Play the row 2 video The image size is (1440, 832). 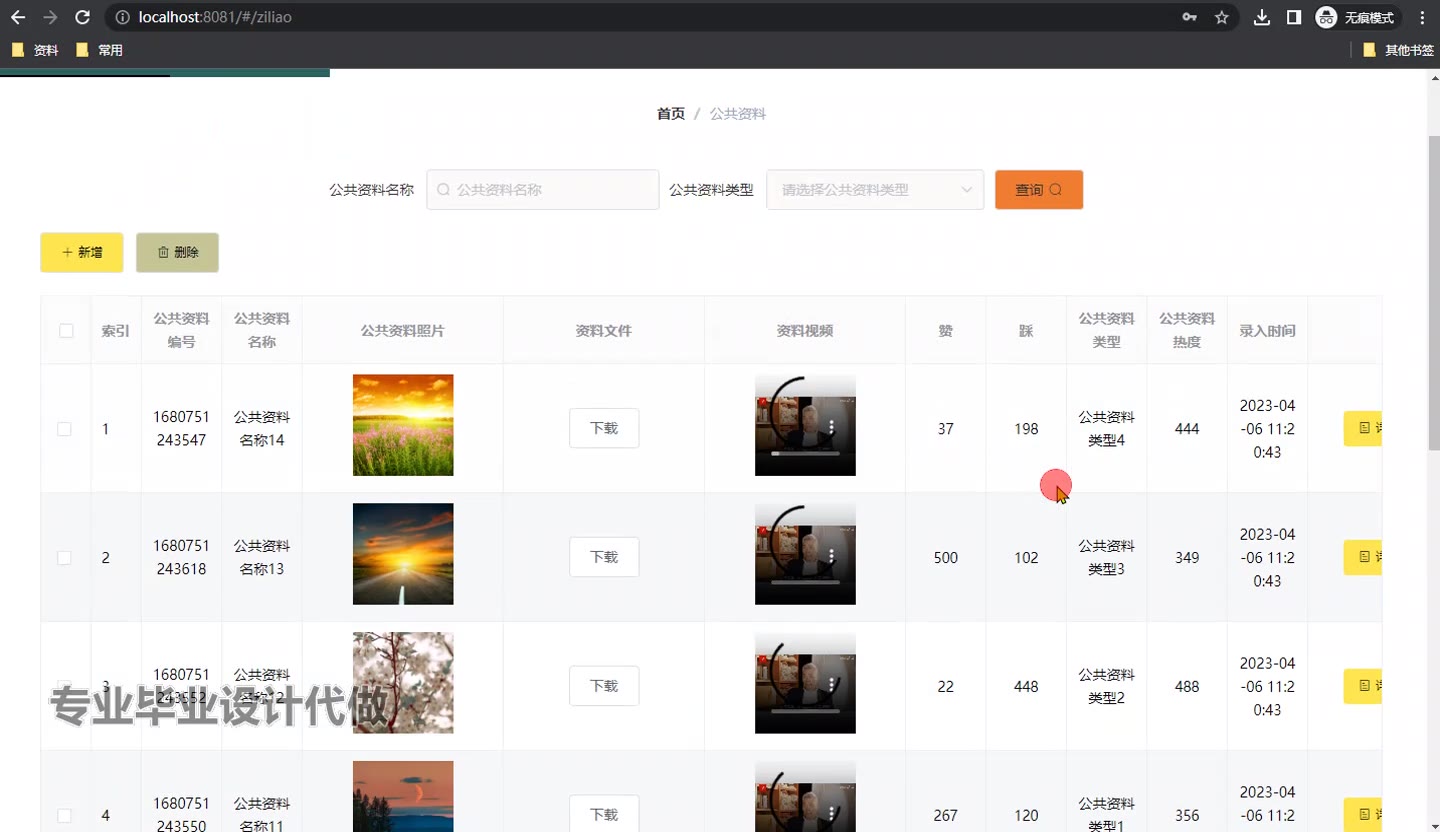[805, 554]
